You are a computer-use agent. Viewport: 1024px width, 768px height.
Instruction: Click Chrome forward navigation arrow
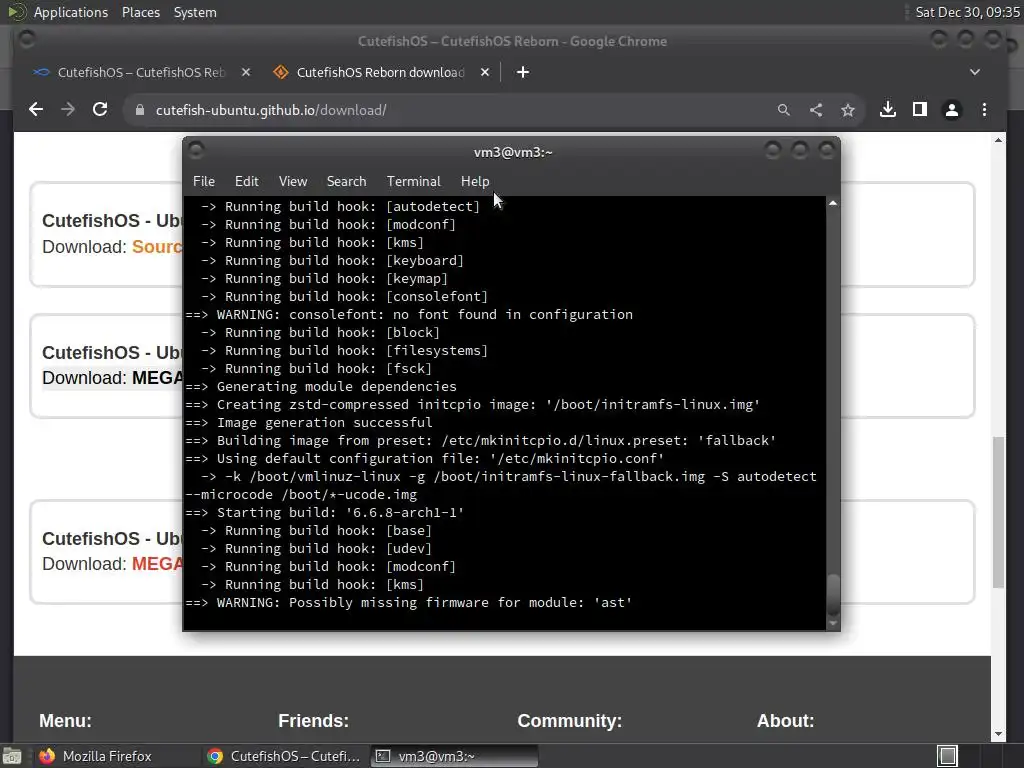(68, 110)
